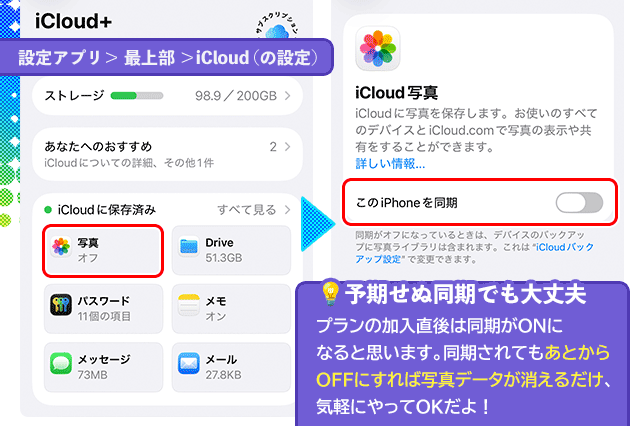Screen dimensions: 640x426
Task: Tap the Passwords keys icon
Action: pyautogui.click(x=61, y=307)
